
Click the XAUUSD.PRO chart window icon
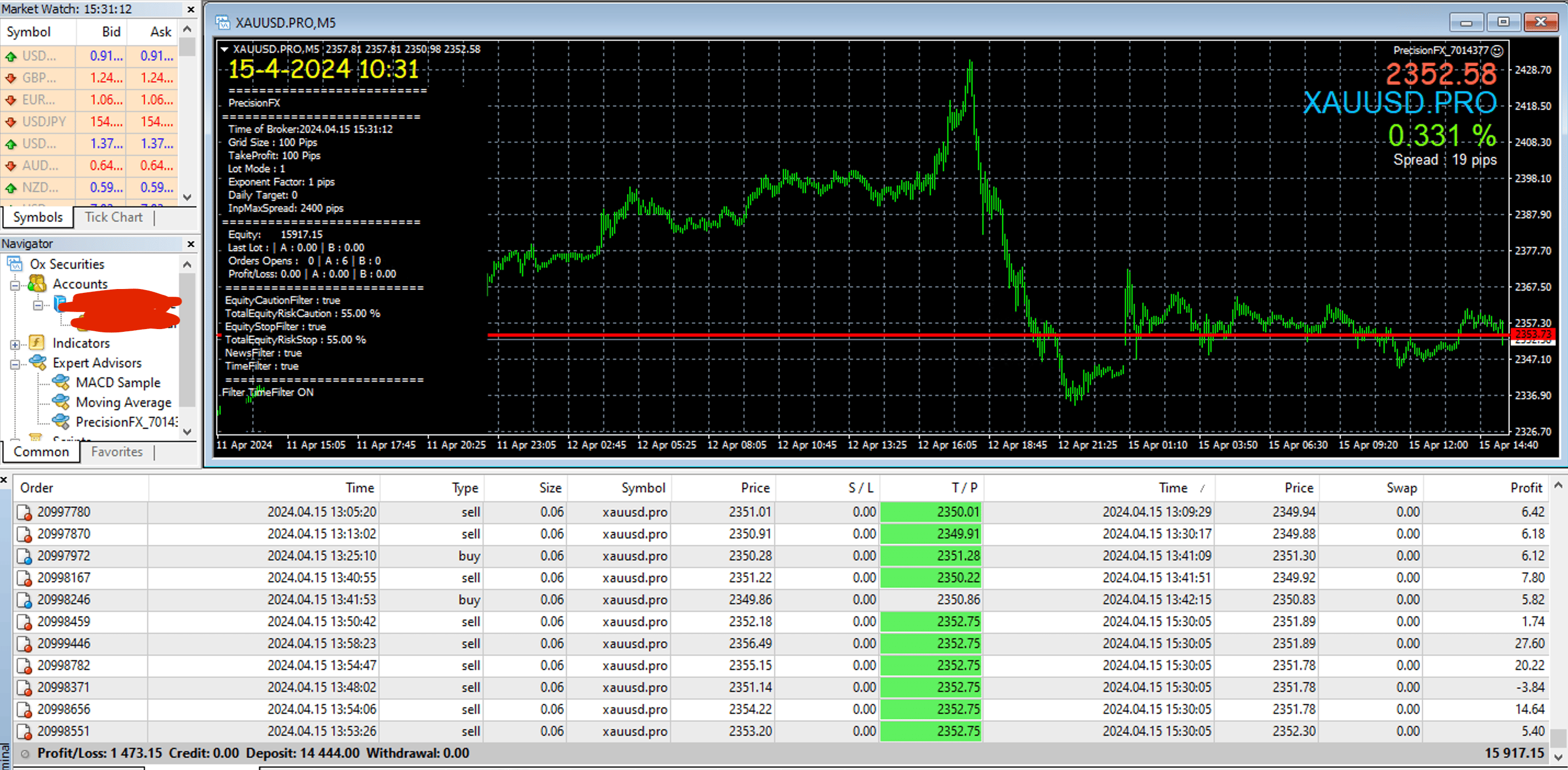click(x=223, y=22)
